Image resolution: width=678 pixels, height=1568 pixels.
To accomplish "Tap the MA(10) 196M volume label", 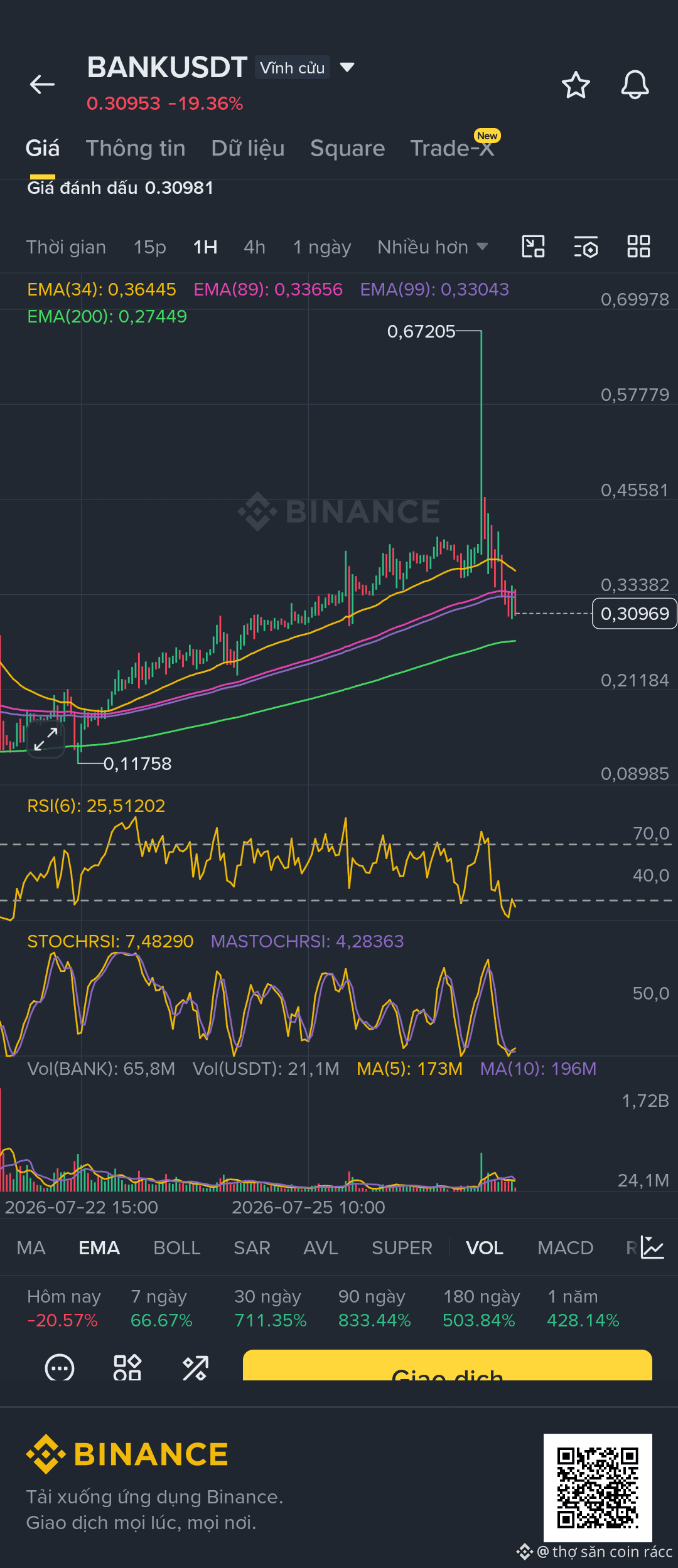I will click(x=539, y=1069).
